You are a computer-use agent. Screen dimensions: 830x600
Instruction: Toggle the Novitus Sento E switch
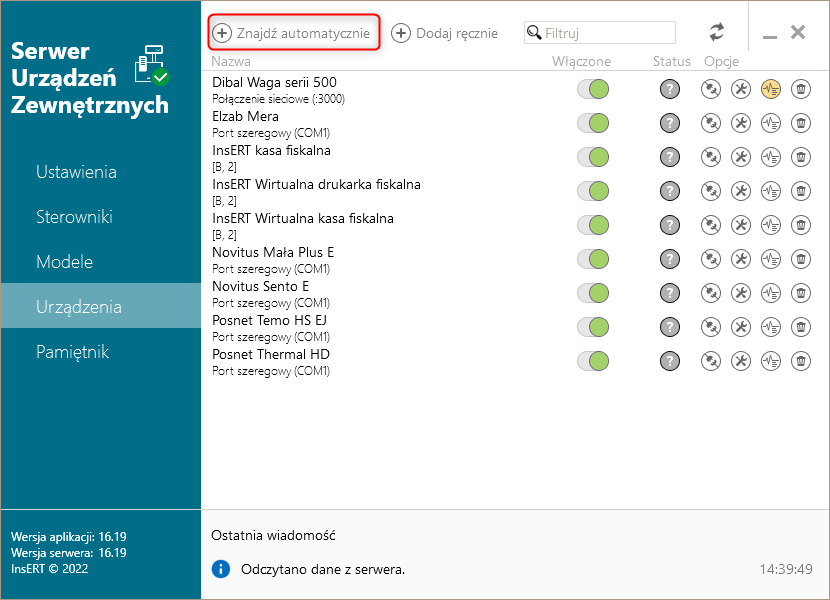click(x=593, y=293)
